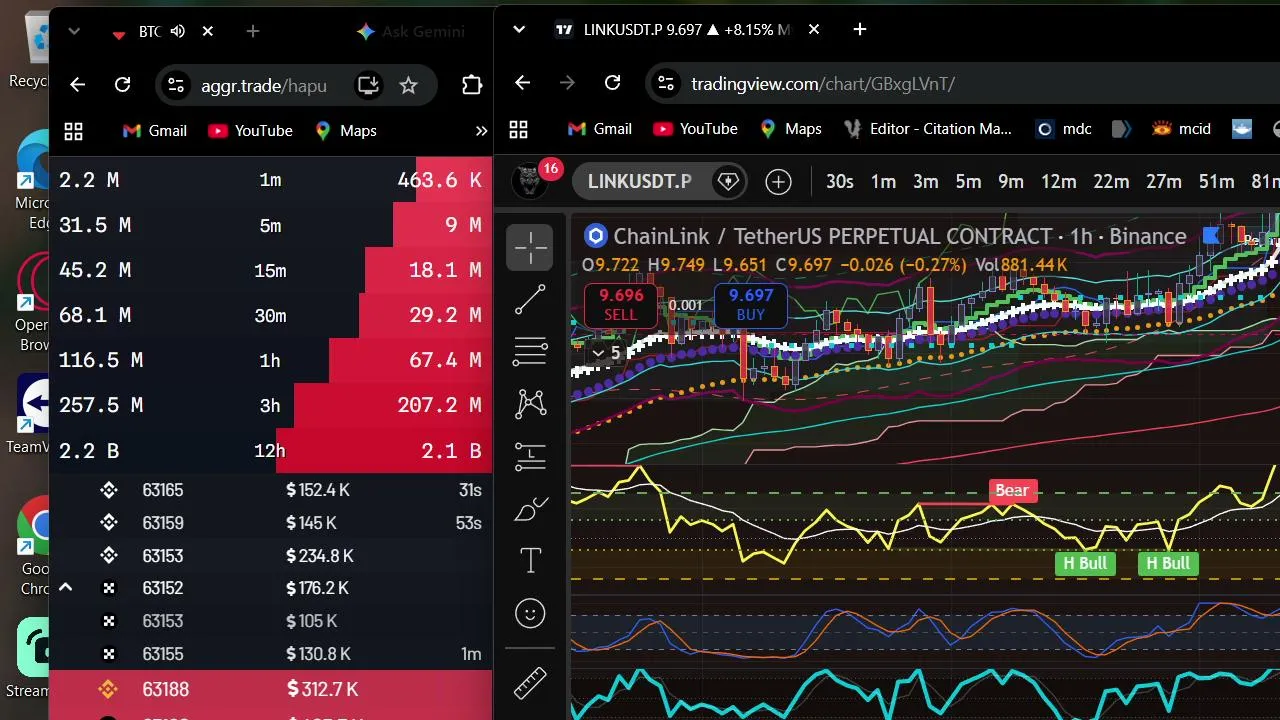The width and height of the screenshot is (1280, 720).
Task: Reload the aggr.trade page
Action: tap(123, 85)
